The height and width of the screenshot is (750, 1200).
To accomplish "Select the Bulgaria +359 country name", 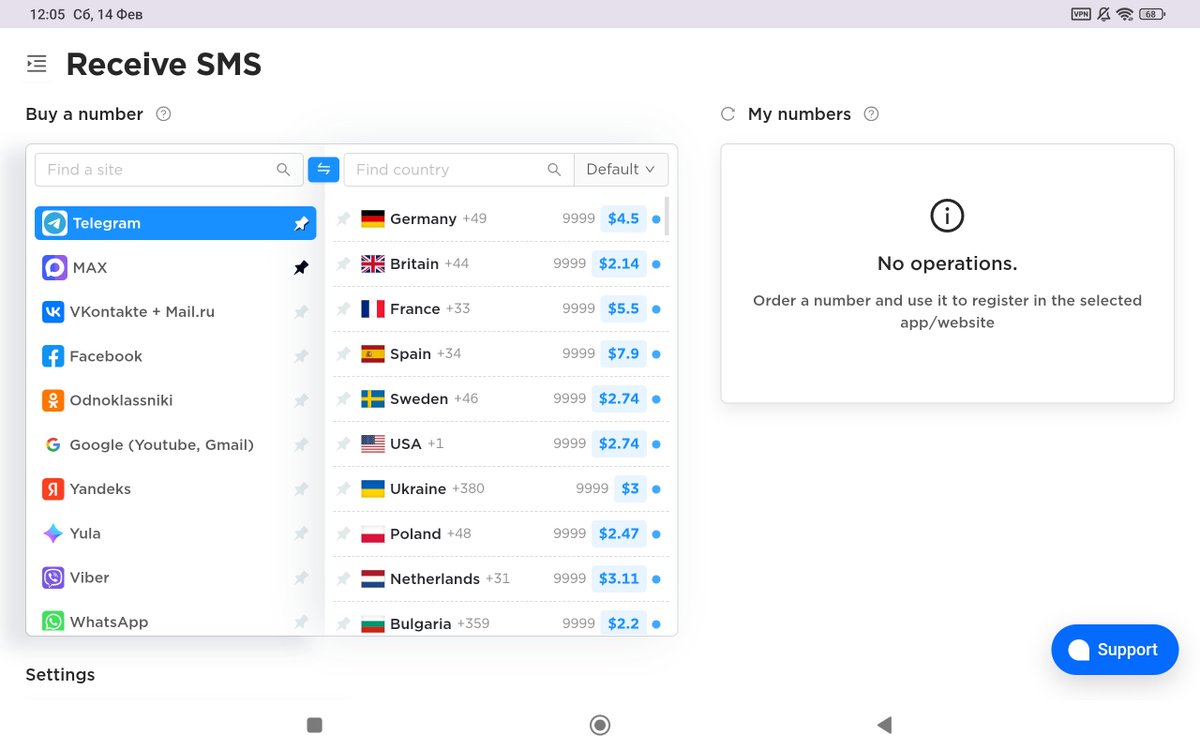I will [440, 624].
